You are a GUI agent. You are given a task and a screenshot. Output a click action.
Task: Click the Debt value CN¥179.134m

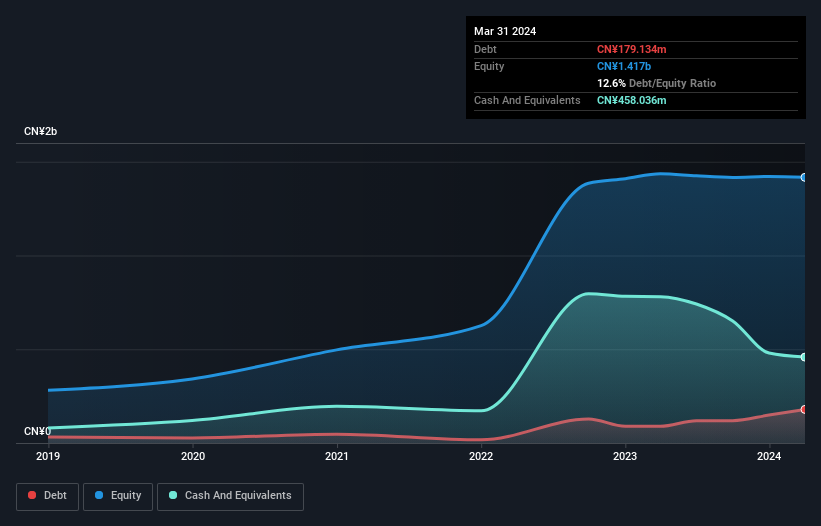[631, 49]
